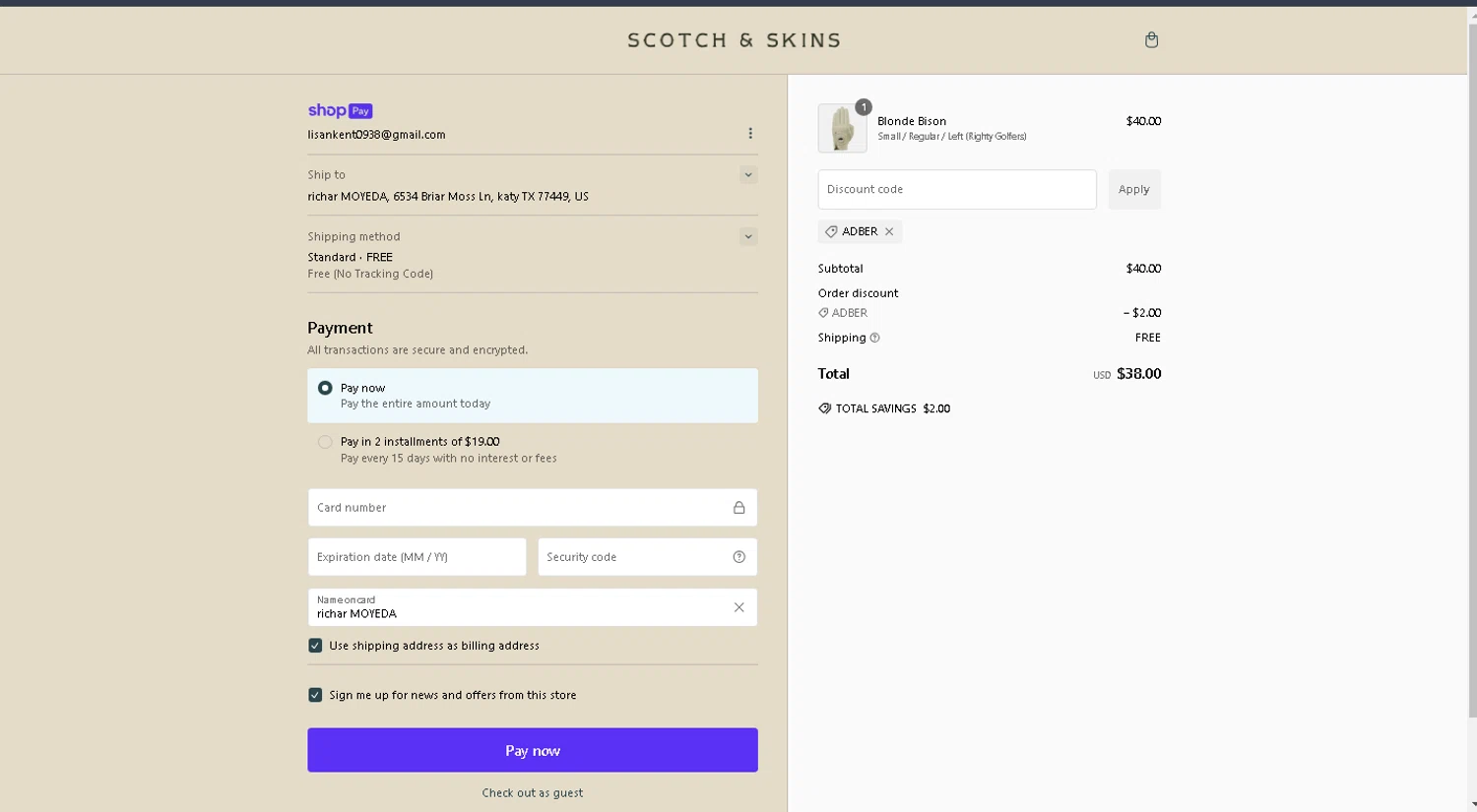Click the Total Savings tag icon
The width and height of the screenshot is (1477, 812).
824,408
